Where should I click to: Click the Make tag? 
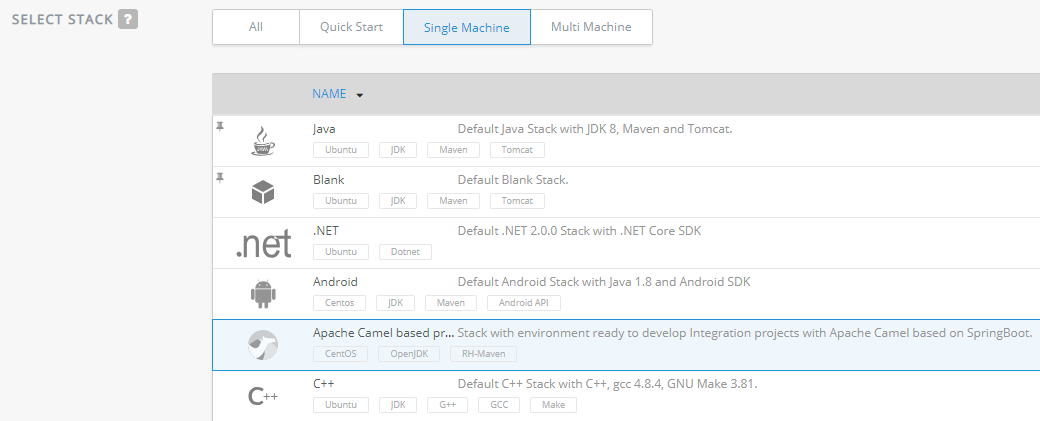click(553, 405)
